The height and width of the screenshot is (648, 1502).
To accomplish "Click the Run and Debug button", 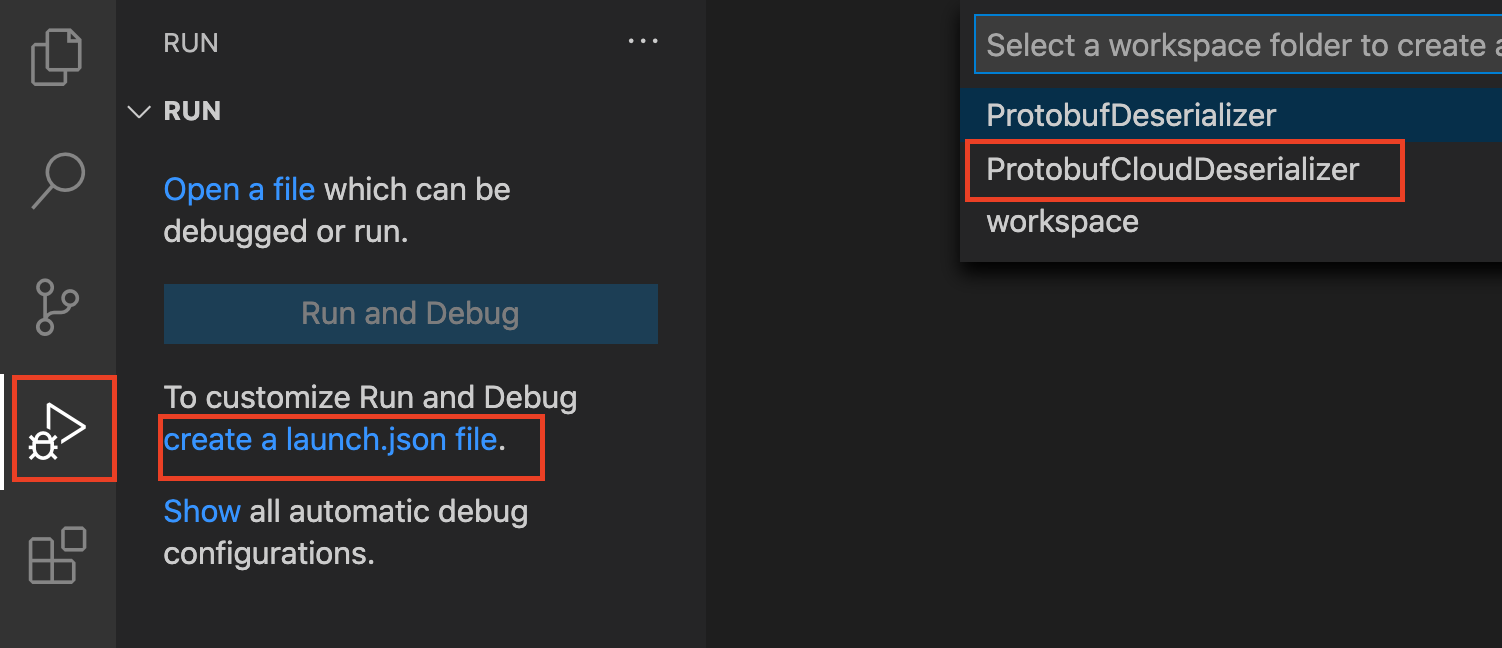I will pyautogui.click(x=411, y=314).
